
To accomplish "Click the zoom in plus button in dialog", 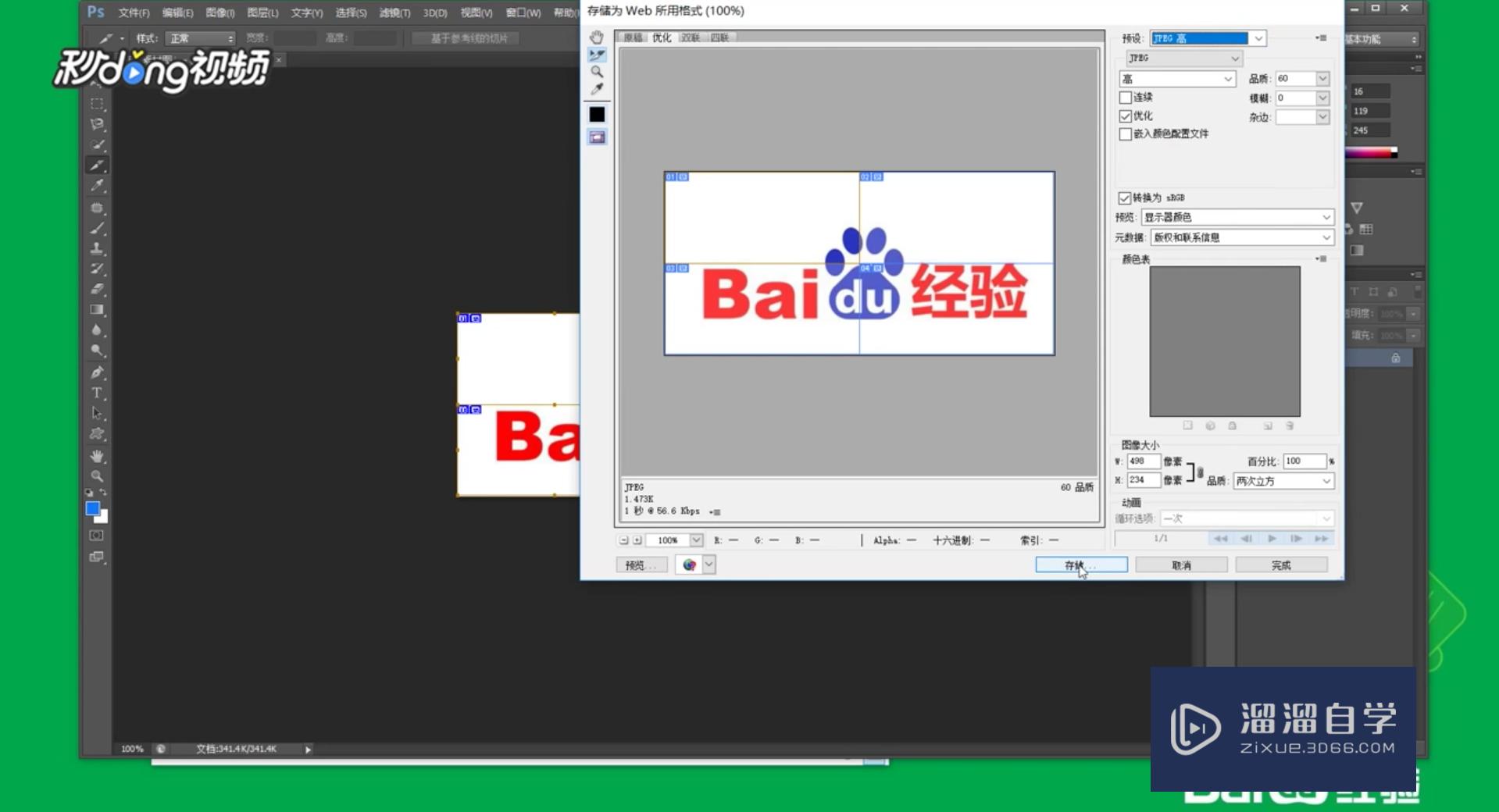I will point(637,540).
